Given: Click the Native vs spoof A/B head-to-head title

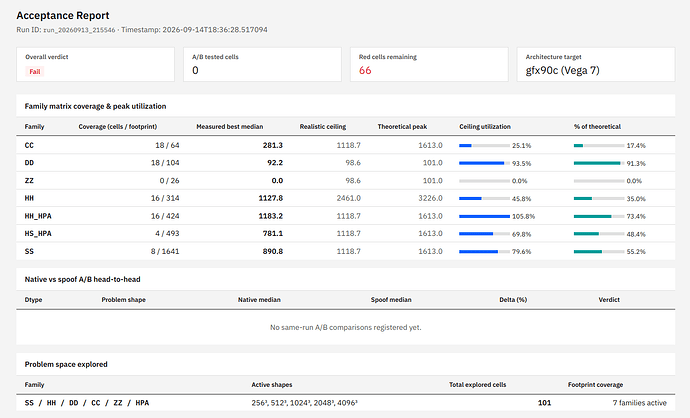Looking at the screenshot, I should point(82,279).
